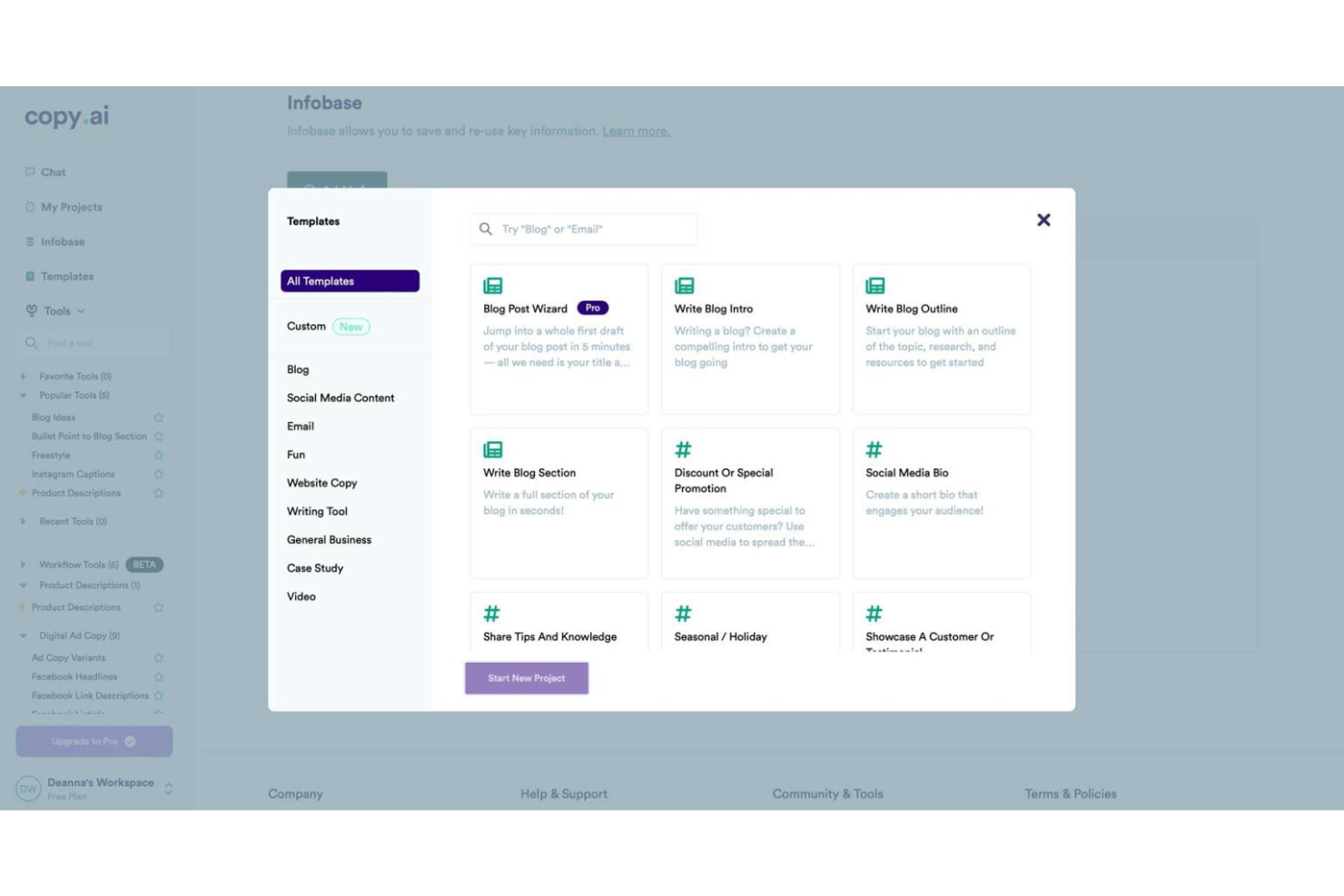Favorite the Blog Ideas tool
Screen dimensions: 1344x896
point(158,417)
